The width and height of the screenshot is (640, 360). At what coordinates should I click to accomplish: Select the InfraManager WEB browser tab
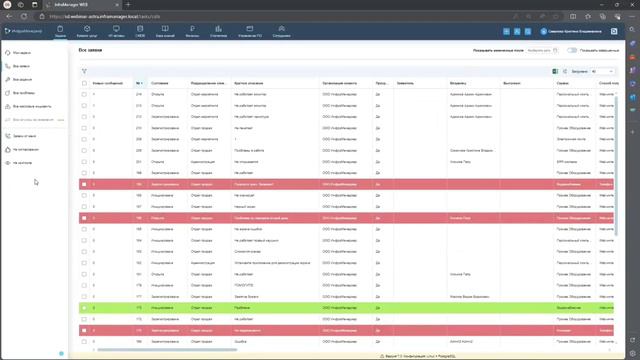click(82, 4)
